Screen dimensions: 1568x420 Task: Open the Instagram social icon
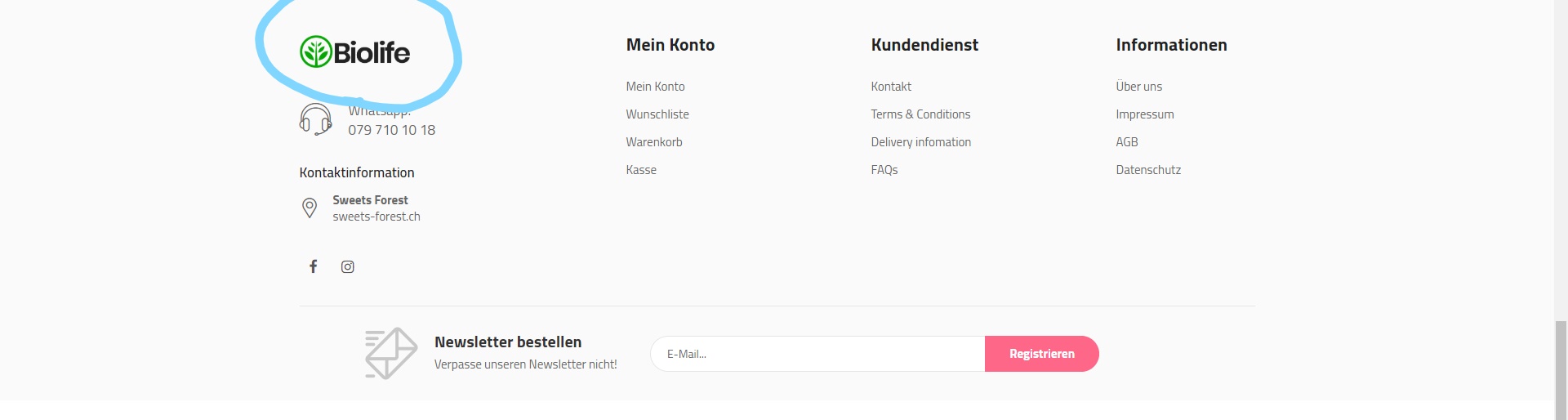point(348,266)
